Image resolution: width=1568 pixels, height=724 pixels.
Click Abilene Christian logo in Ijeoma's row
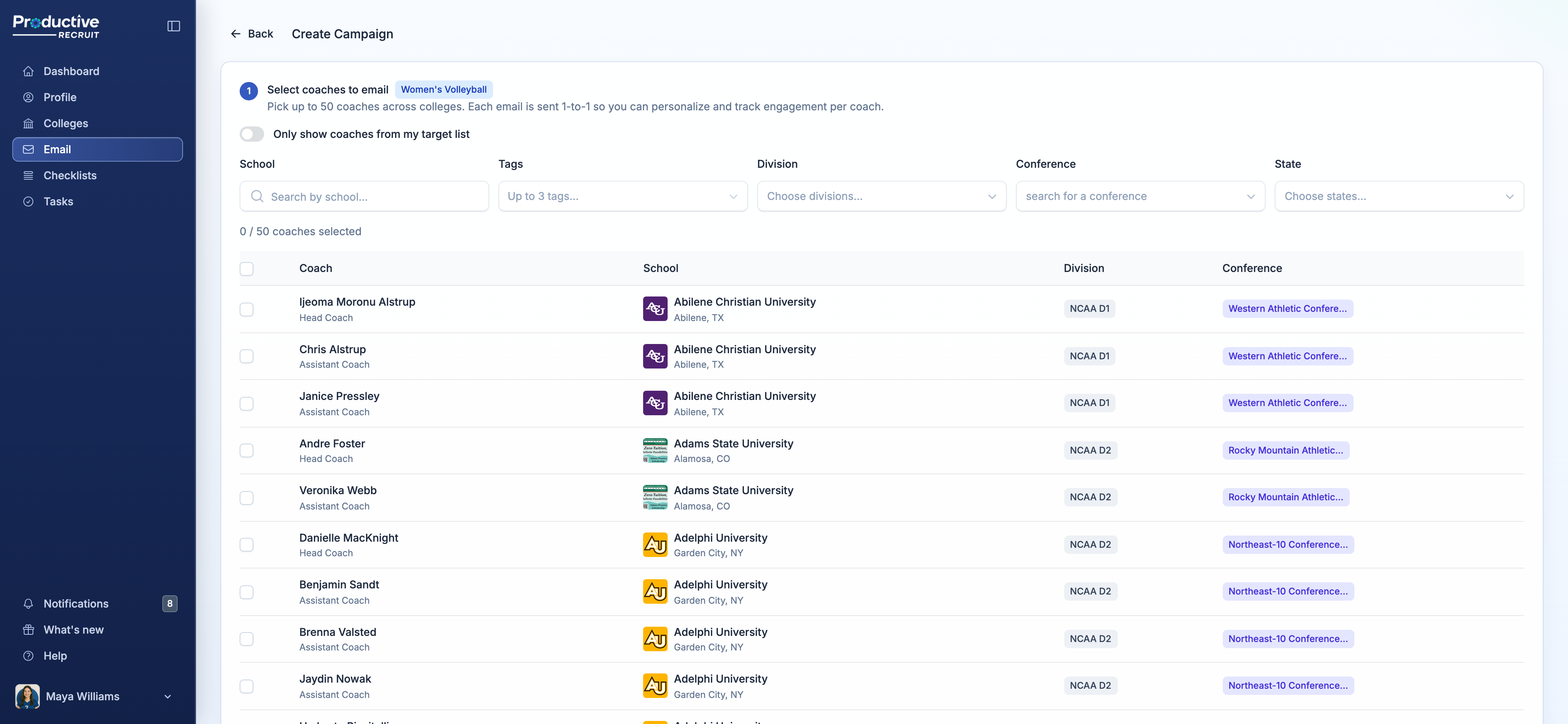[655, 309]
